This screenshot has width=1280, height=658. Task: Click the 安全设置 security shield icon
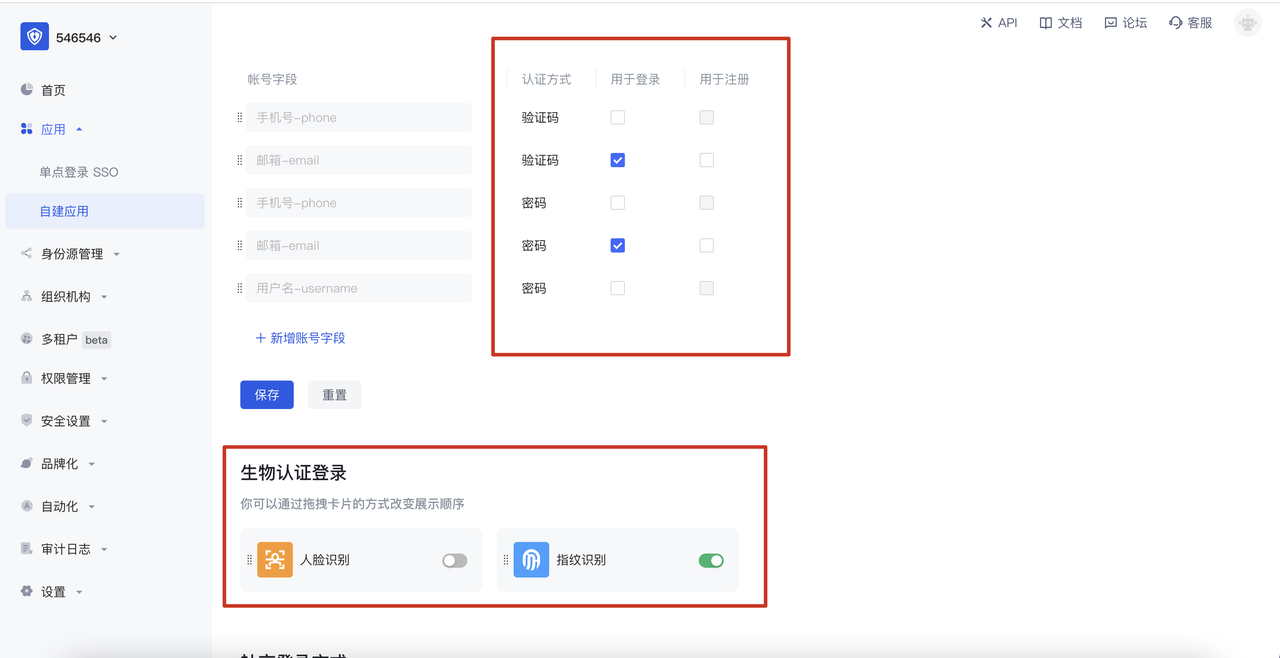25,420
